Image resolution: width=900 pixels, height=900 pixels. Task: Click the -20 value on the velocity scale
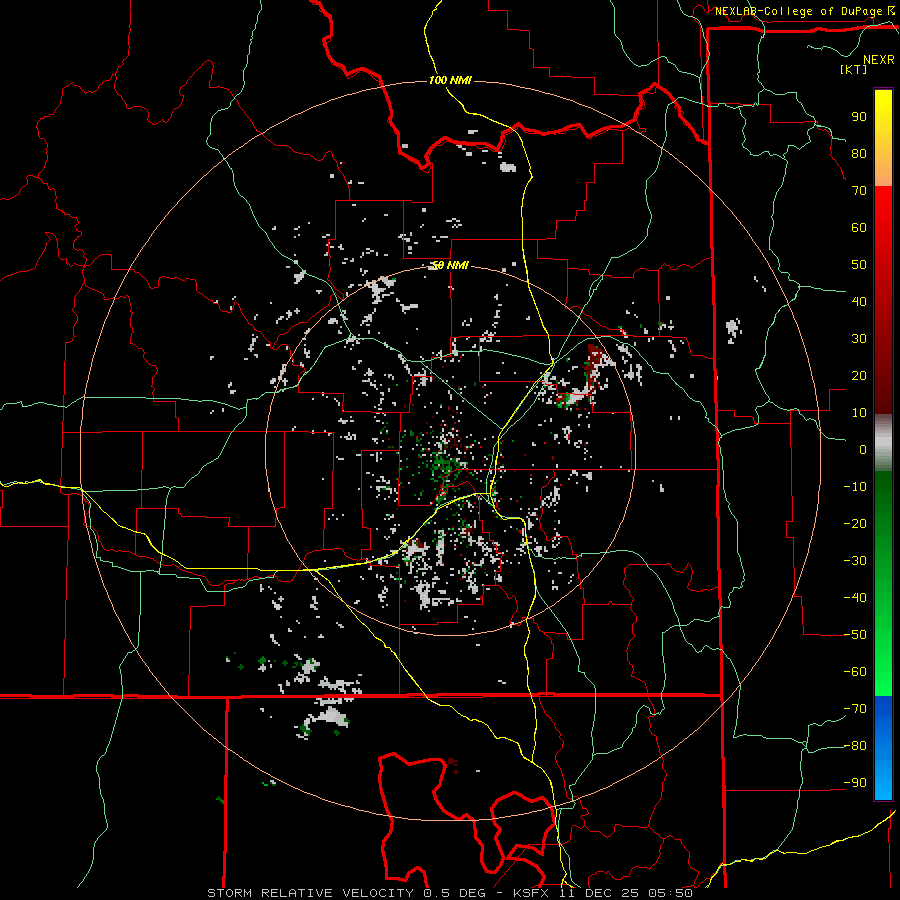pos(855,523)
